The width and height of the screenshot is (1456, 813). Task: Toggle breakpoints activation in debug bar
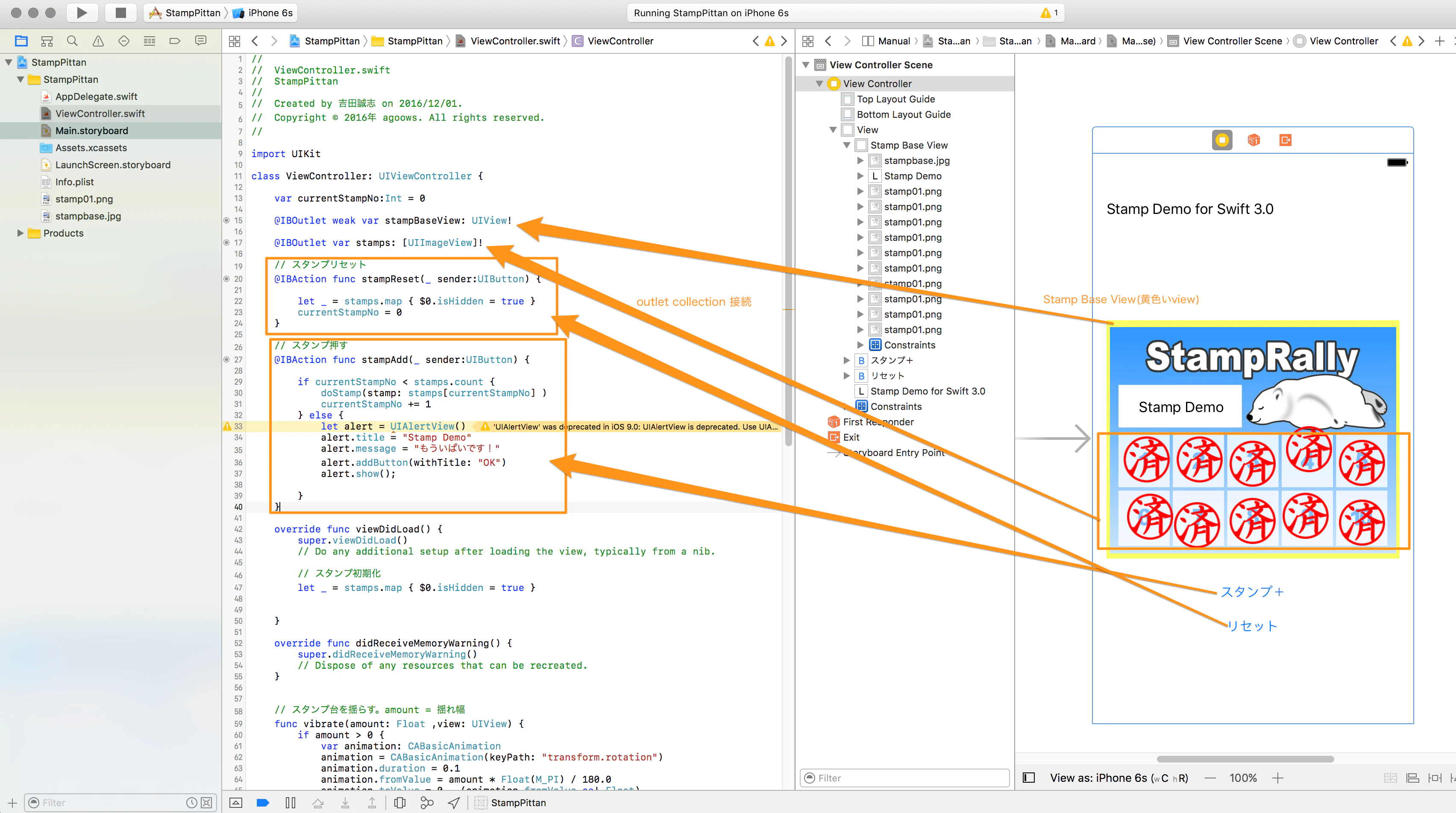263,803
